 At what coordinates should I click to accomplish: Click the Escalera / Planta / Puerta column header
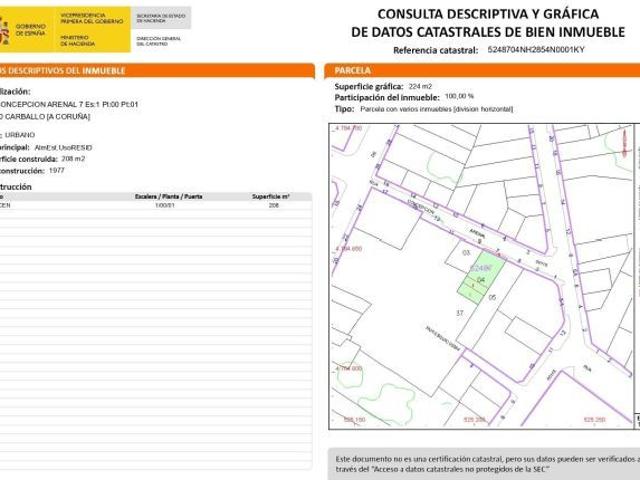168,197
